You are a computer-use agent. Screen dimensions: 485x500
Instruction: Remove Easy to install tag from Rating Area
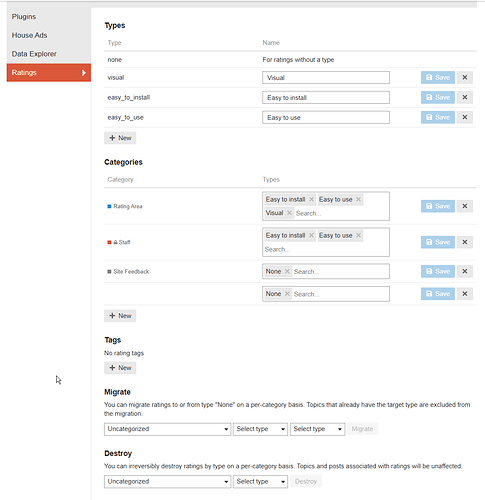click(311, 199)
